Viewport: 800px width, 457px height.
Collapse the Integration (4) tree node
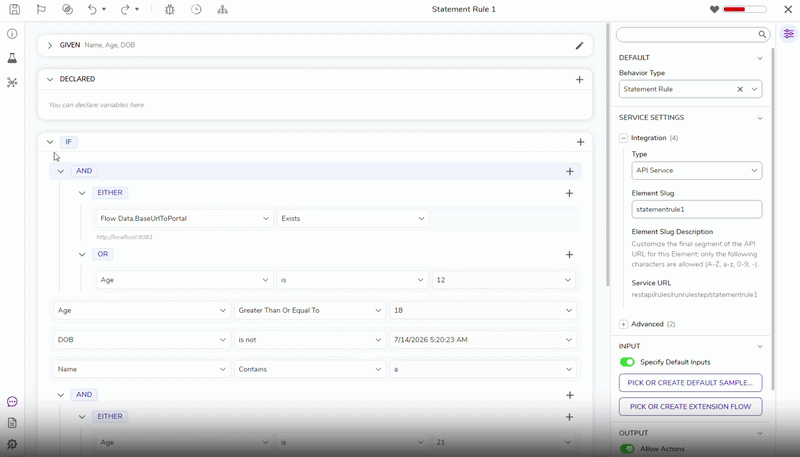pos(623,138)
